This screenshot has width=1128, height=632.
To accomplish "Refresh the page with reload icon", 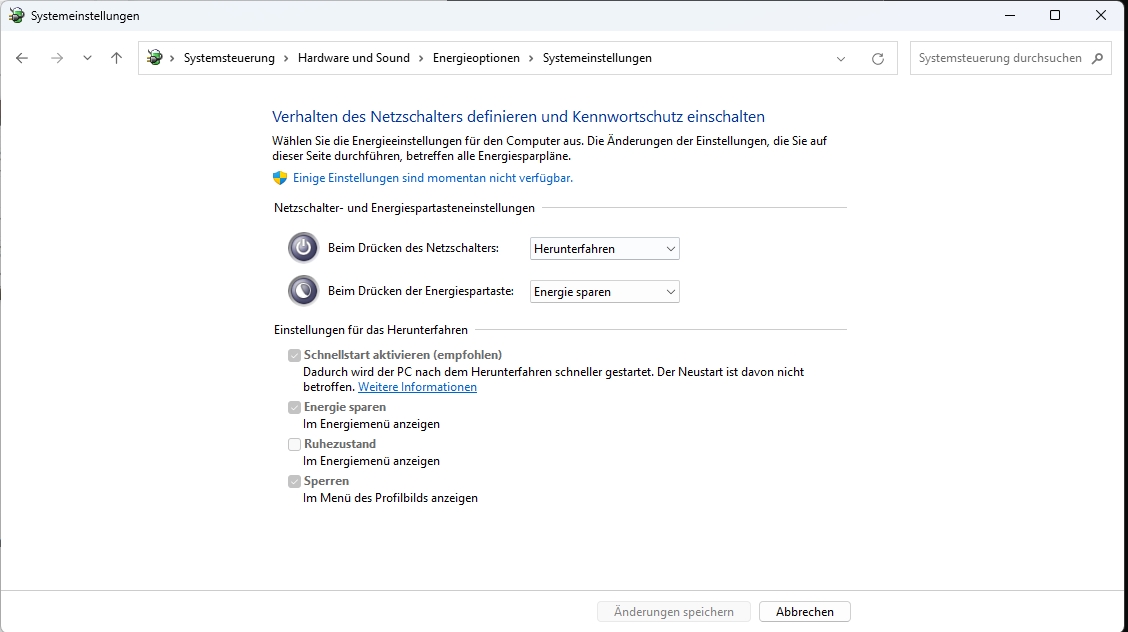I will click(x=878, y=59).
